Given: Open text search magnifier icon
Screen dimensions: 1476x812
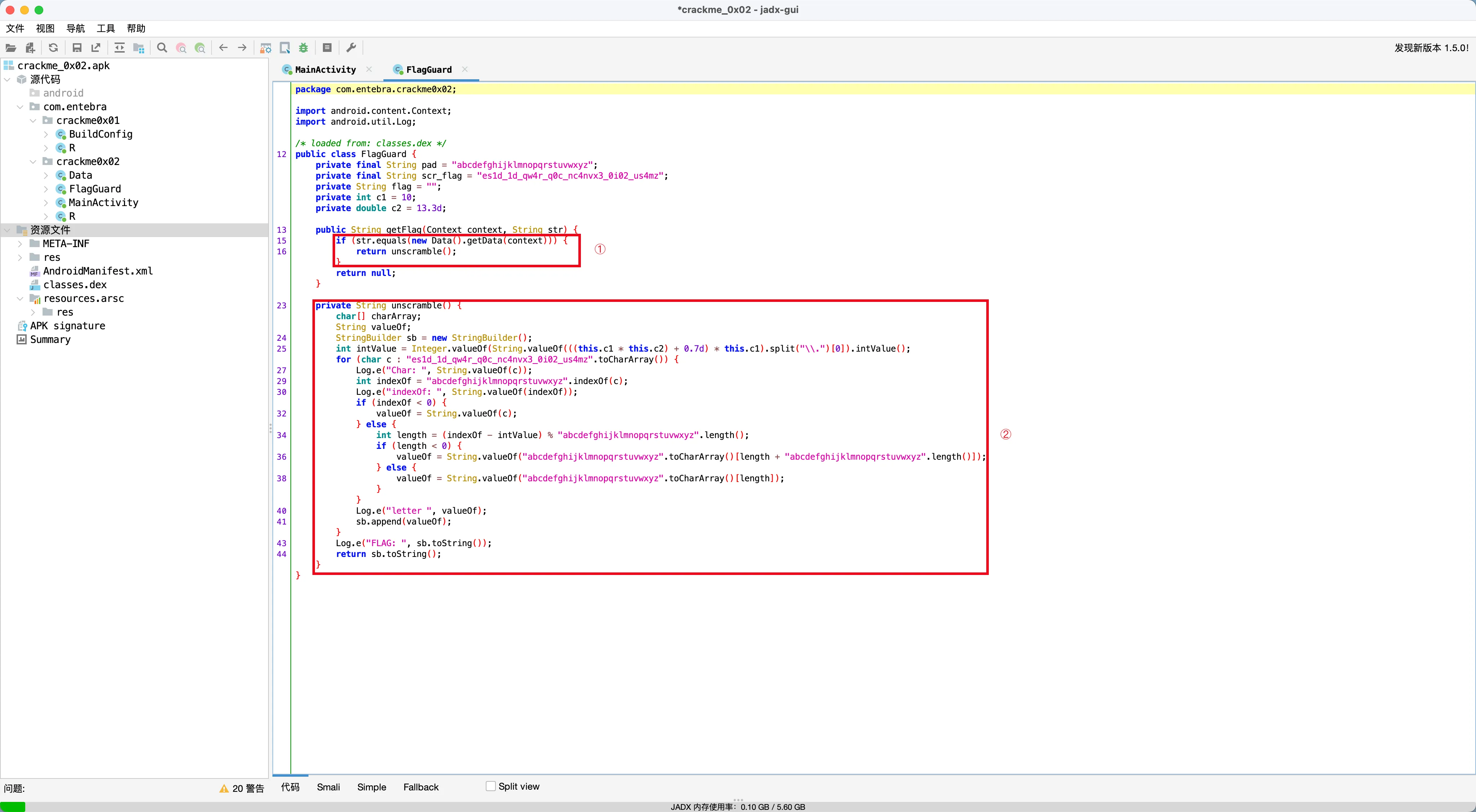Looking at the screenshot, I should pos(162,48).
